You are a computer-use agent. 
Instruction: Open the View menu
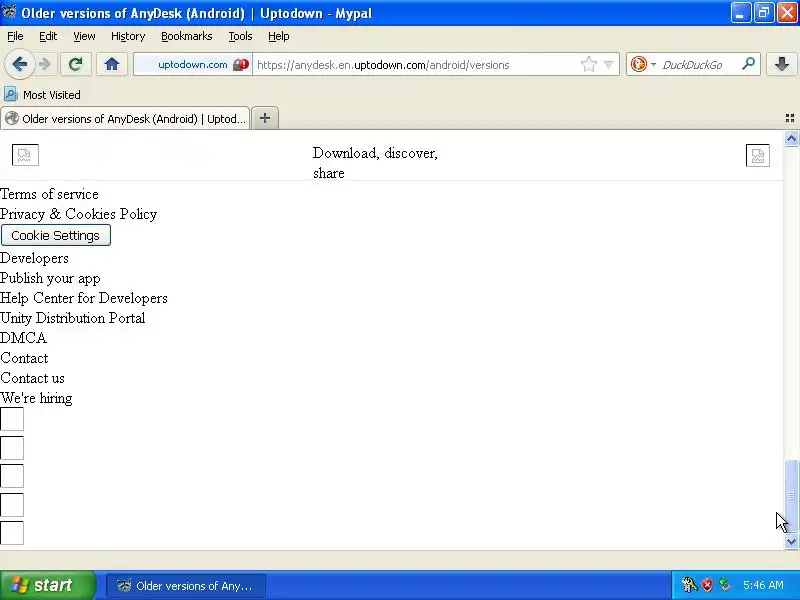point(84,36)
